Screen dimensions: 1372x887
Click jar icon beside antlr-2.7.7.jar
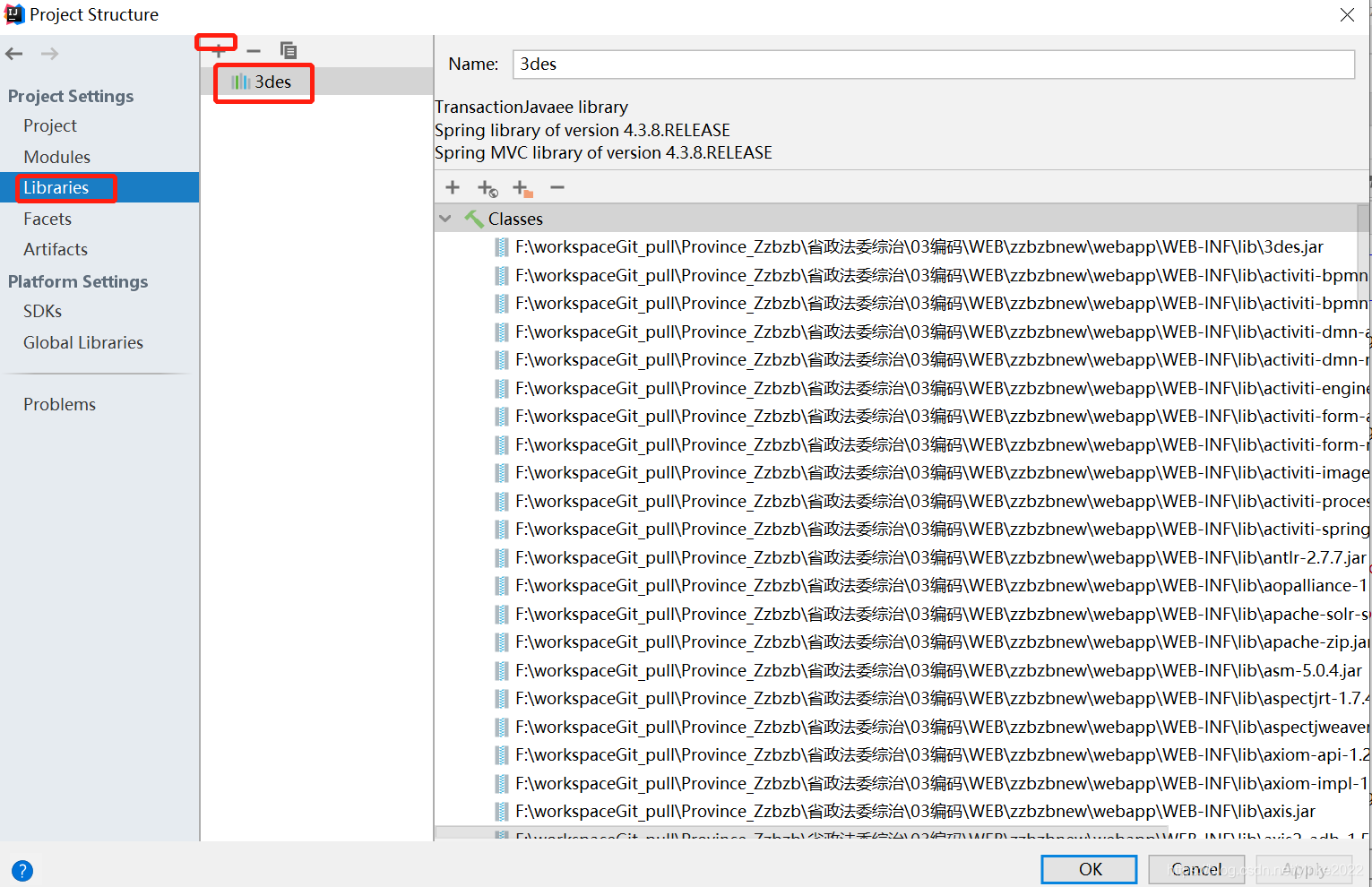pyautogui.click(x=502, y=558)
